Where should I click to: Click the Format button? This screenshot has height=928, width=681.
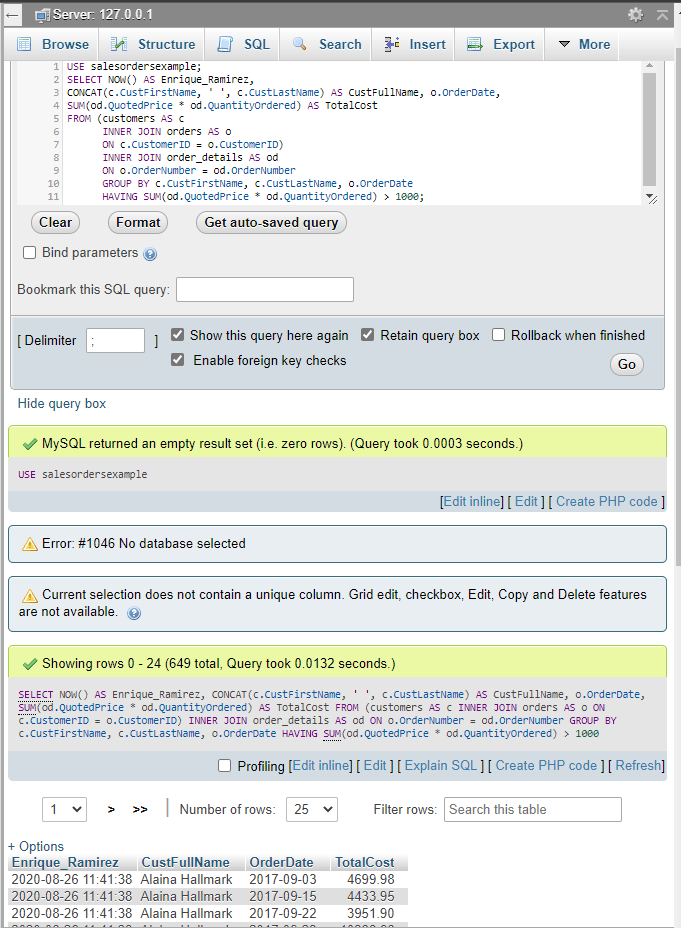click(138, 223)
